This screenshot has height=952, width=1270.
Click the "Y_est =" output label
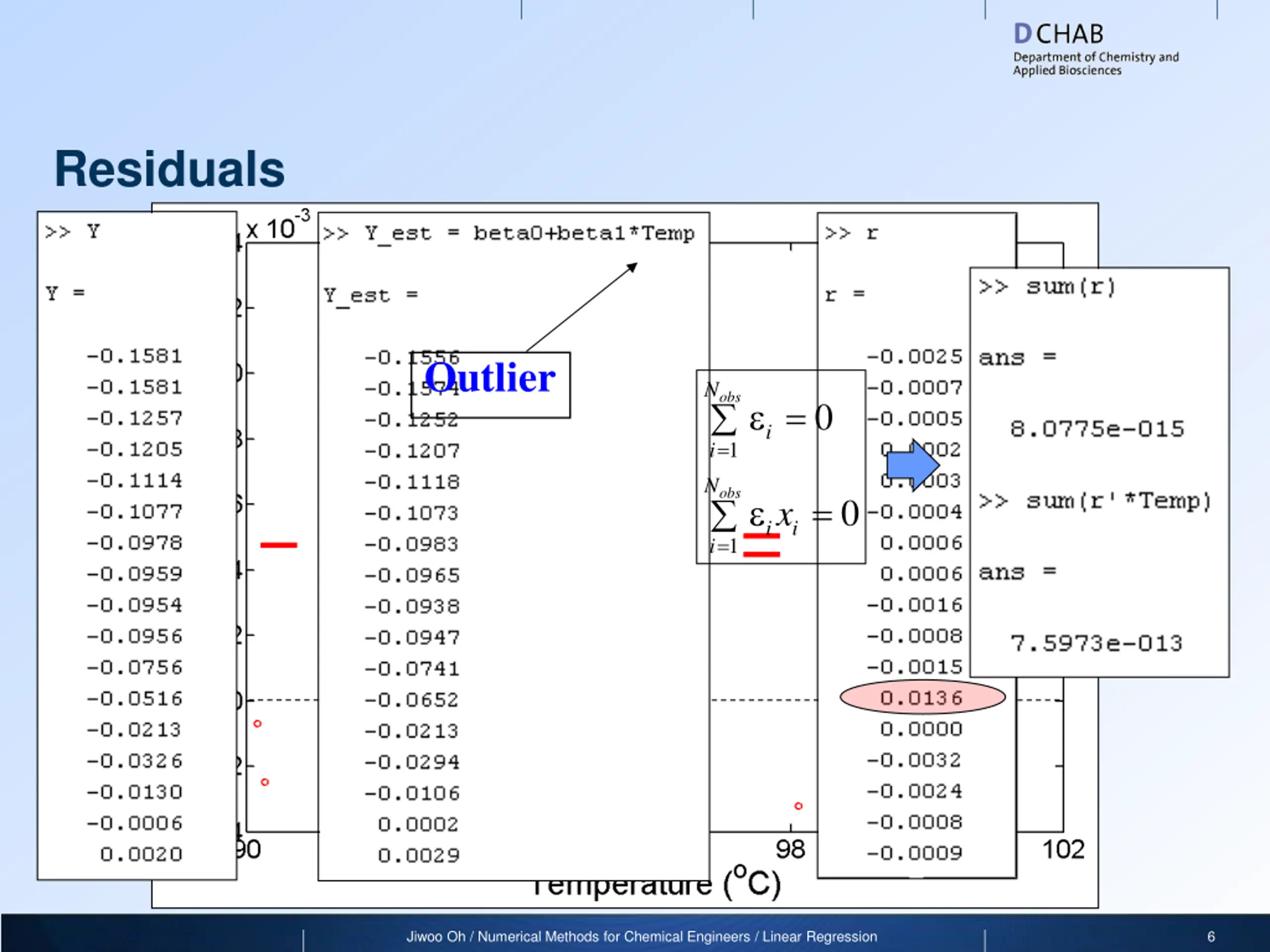pyautogui.click(x=371, y=296)
